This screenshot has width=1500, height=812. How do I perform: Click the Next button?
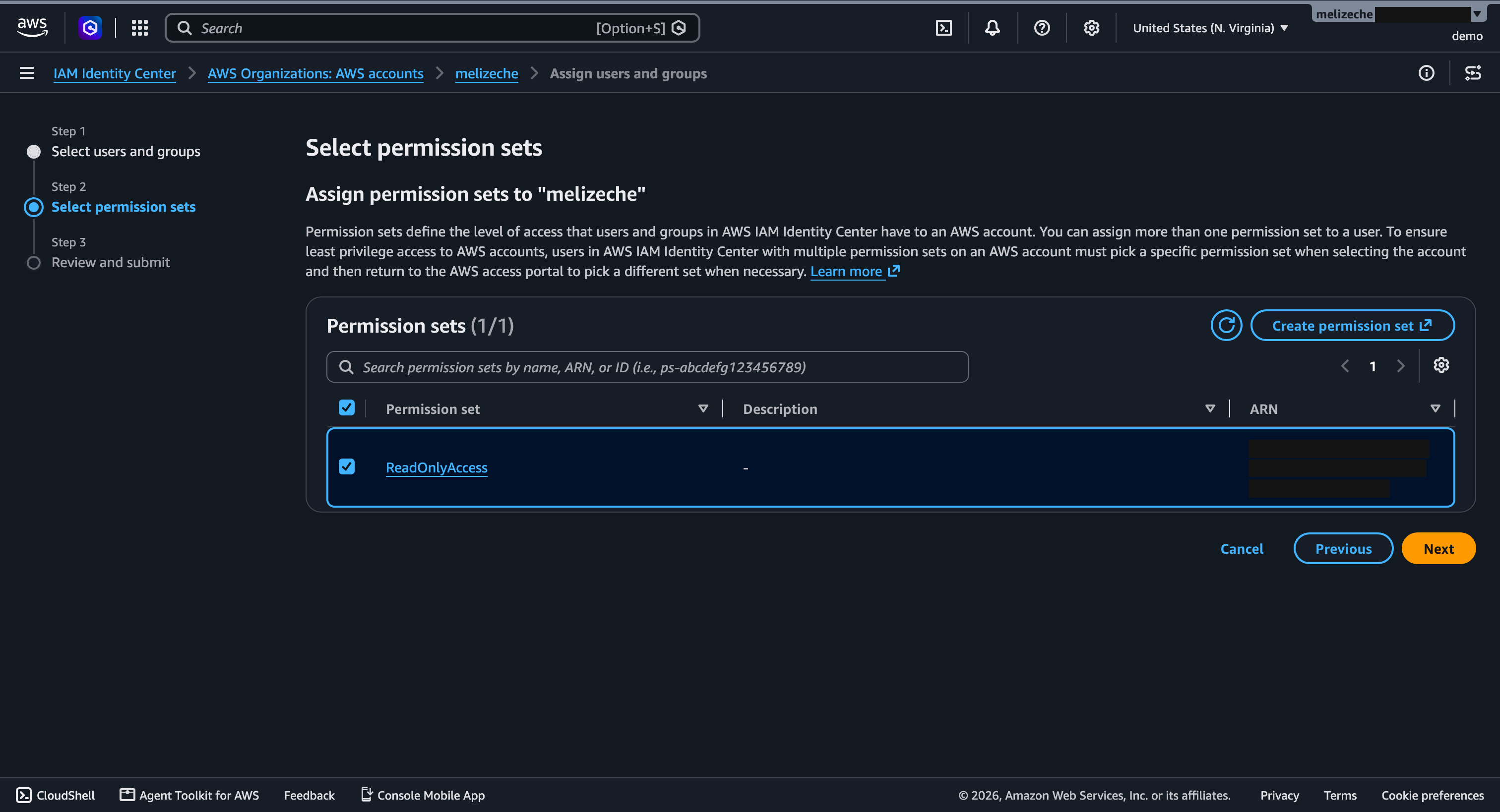[1438, 548]
